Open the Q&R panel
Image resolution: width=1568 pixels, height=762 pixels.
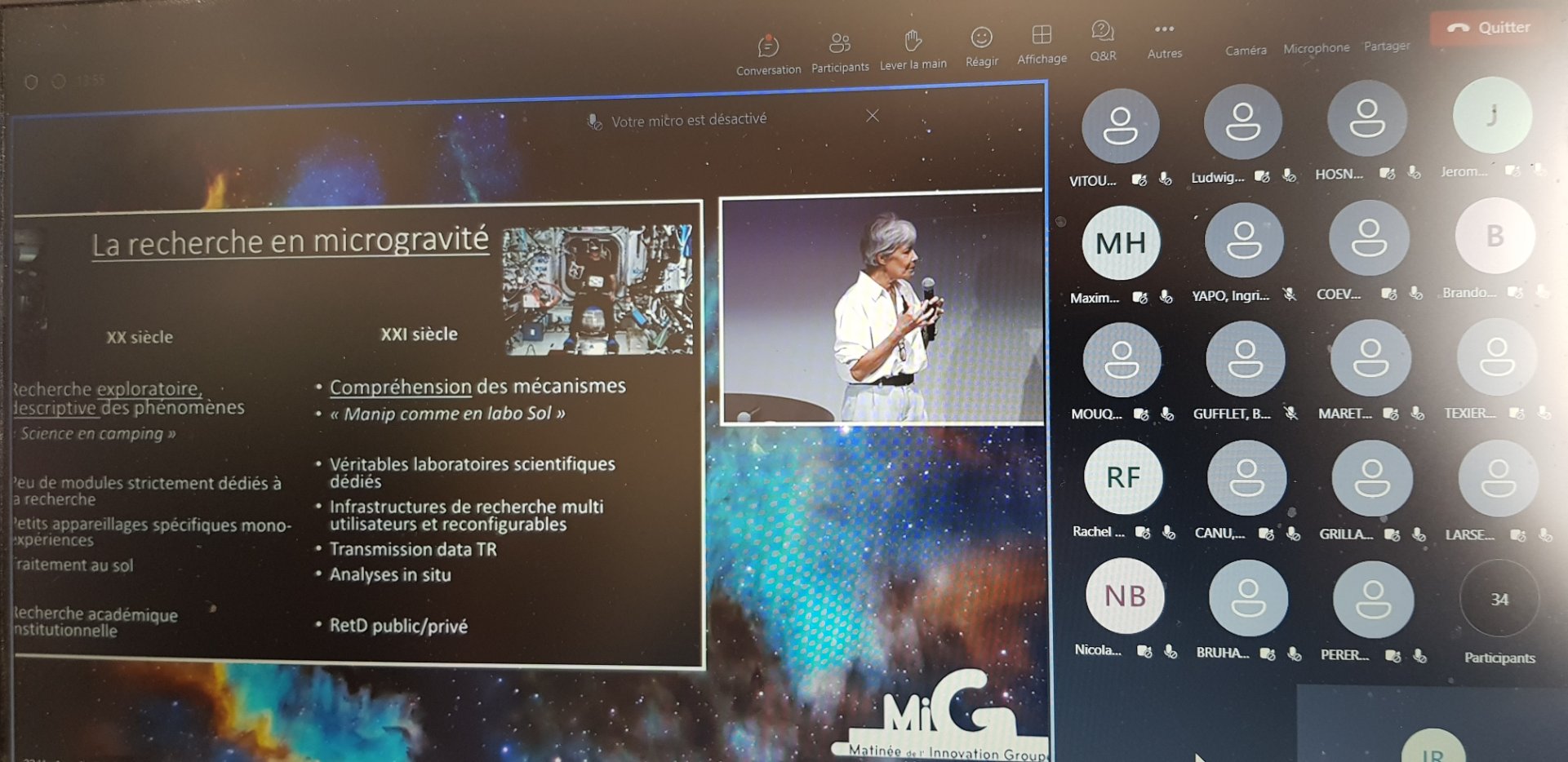tap(1103, 41)
